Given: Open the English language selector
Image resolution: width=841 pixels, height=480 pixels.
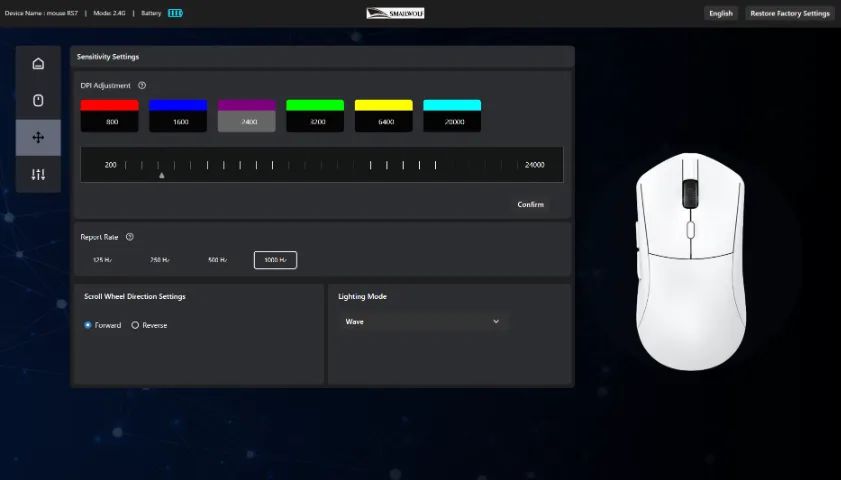Looking at the screenshot, I should [721, 13].
